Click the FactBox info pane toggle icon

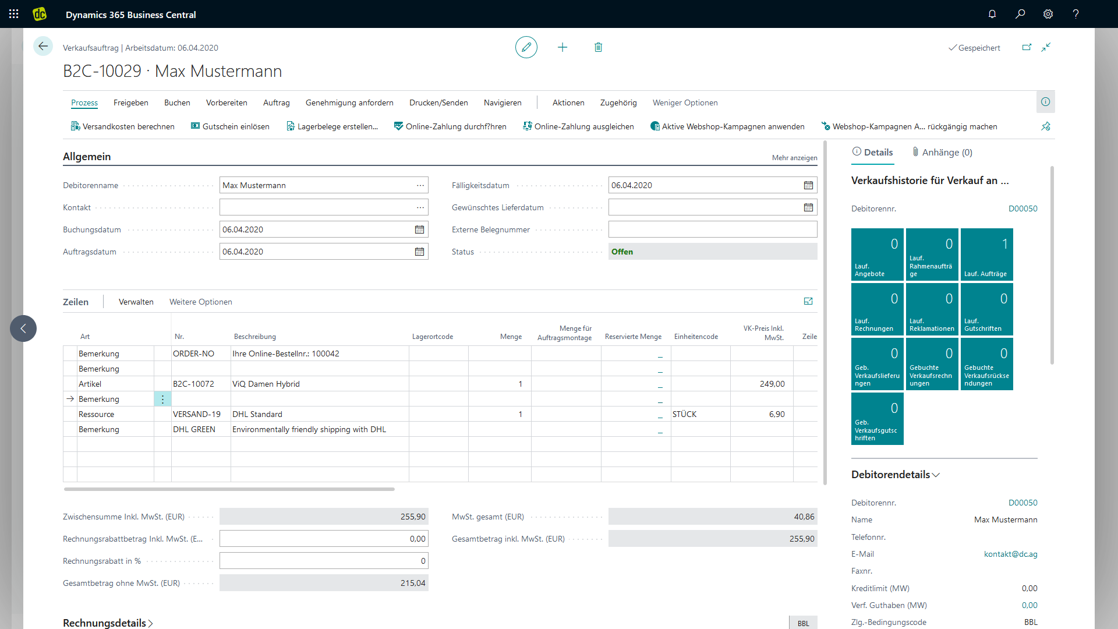pyautogui.click(x=1045, y=102)
